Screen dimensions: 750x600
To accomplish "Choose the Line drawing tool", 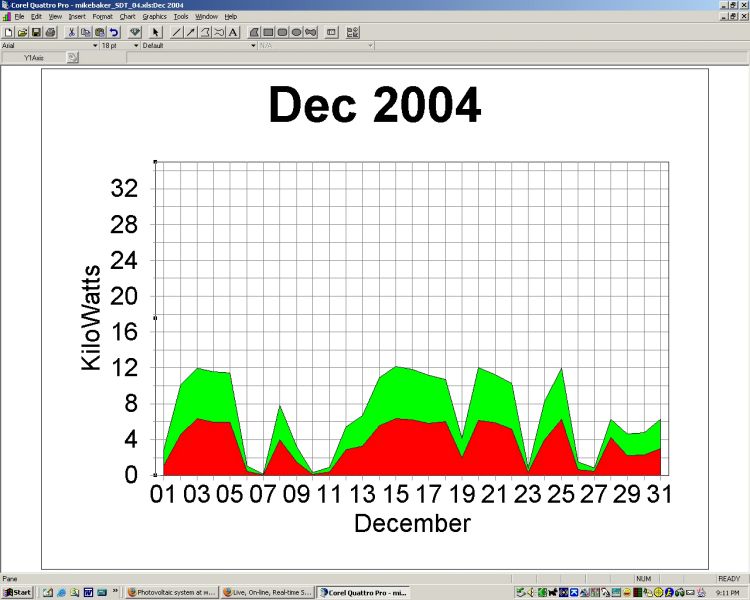I will coord(177,32).
